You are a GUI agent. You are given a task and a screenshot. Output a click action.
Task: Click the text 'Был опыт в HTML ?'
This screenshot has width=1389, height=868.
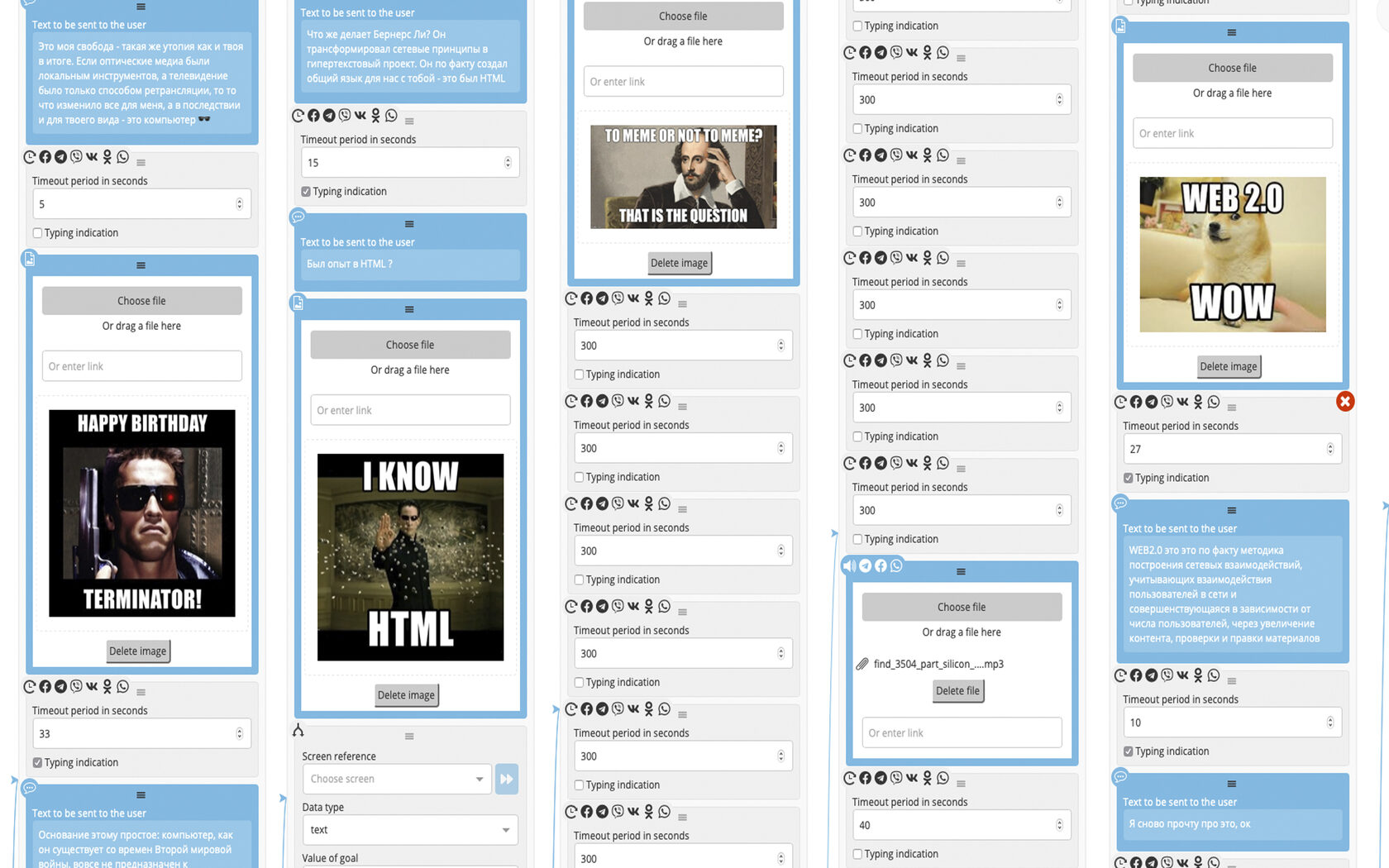pyautogui.click(x=350, y=264)
